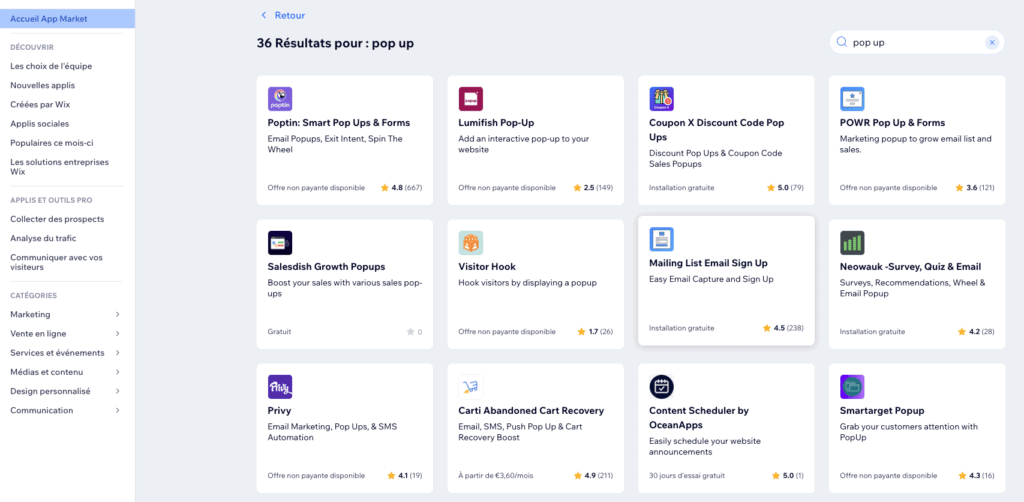Focus the search field containing pop up
The height and width of the screenshot is (502, 1024).
(x=916, y=42)
